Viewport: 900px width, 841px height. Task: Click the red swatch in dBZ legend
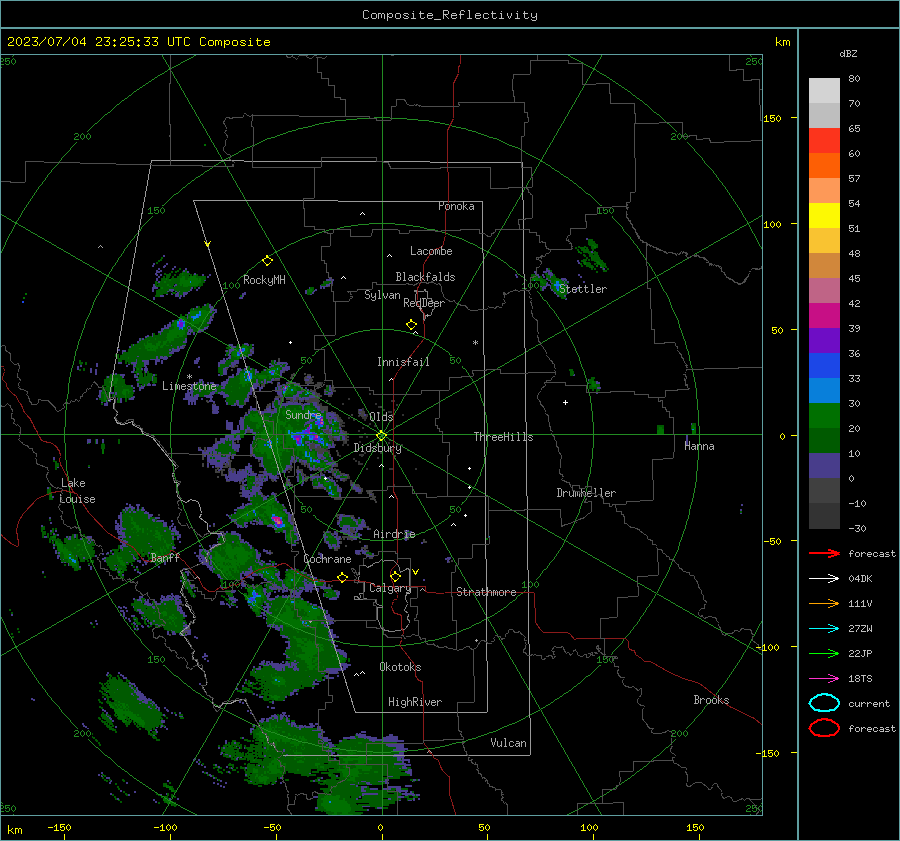824,141
